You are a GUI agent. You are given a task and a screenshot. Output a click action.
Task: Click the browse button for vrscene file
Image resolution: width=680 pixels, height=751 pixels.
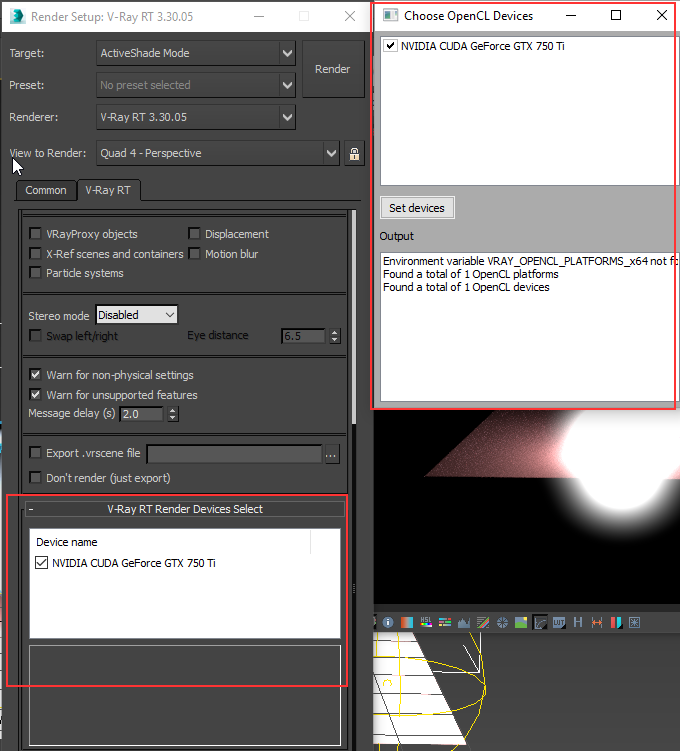[x=331, y=455]
